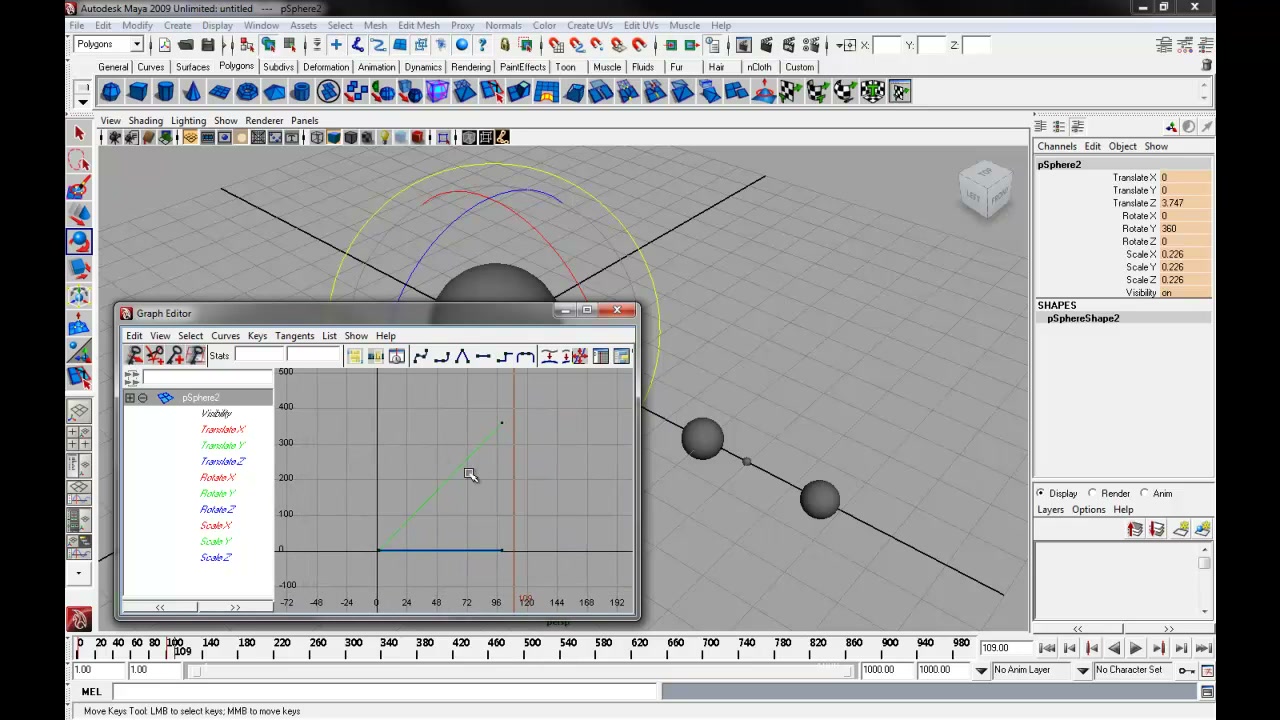The width and height of the screenshot is (1280, 720).
Task: Switch to the Rendering shelf tab
Action: click(470, 67)
